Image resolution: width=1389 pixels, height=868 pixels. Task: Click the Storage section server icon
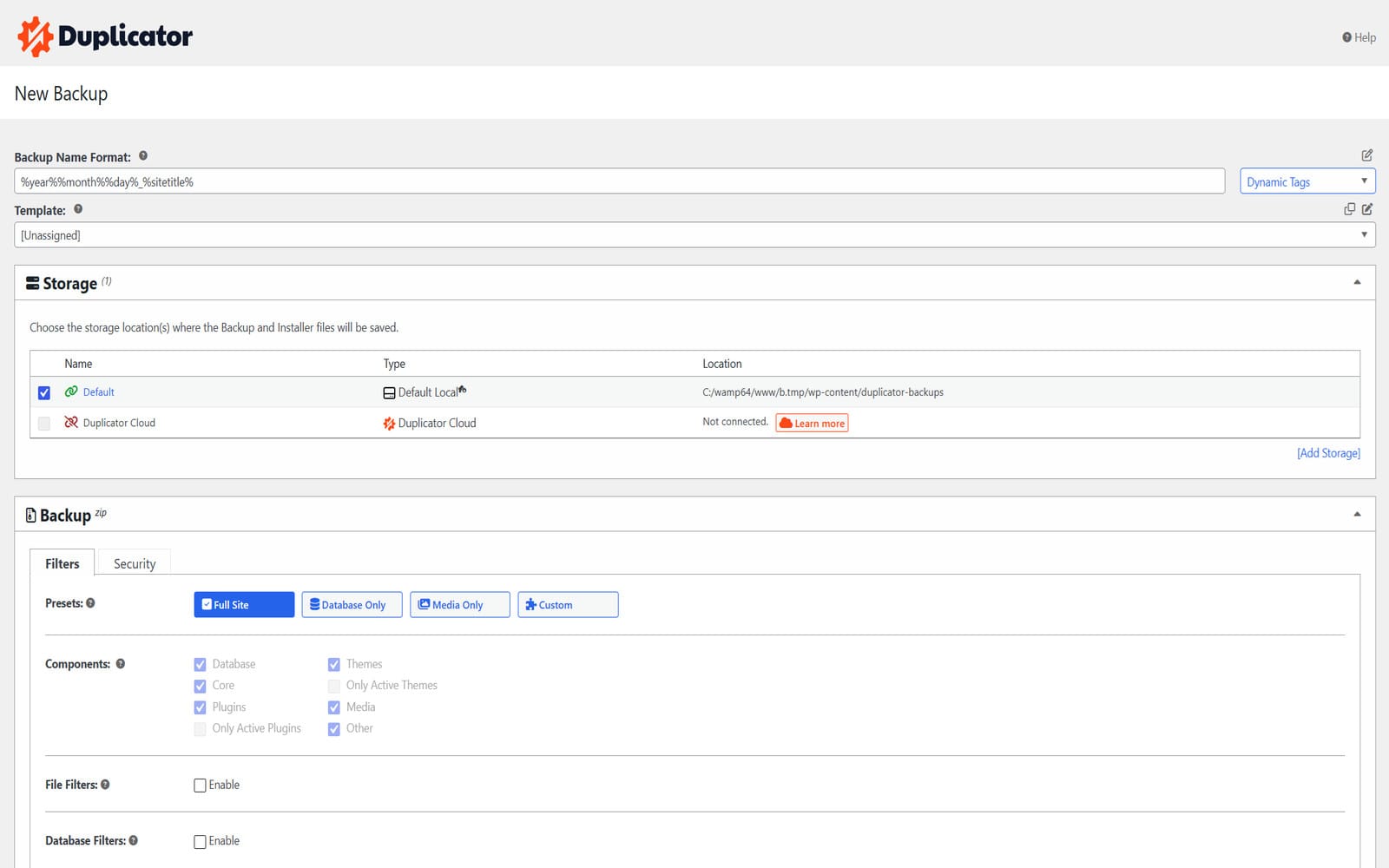point(33,283)
